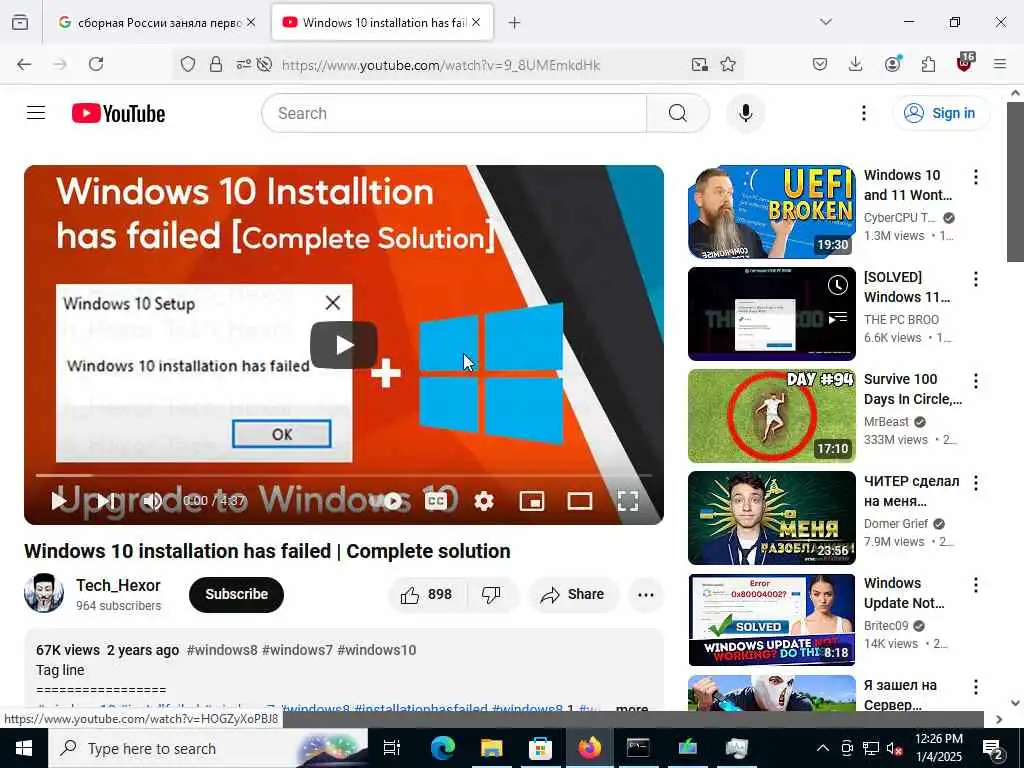The height and width of the screenshot is (768, 1024).
Task: Open Firefox View
Action: tap(20, 22)
